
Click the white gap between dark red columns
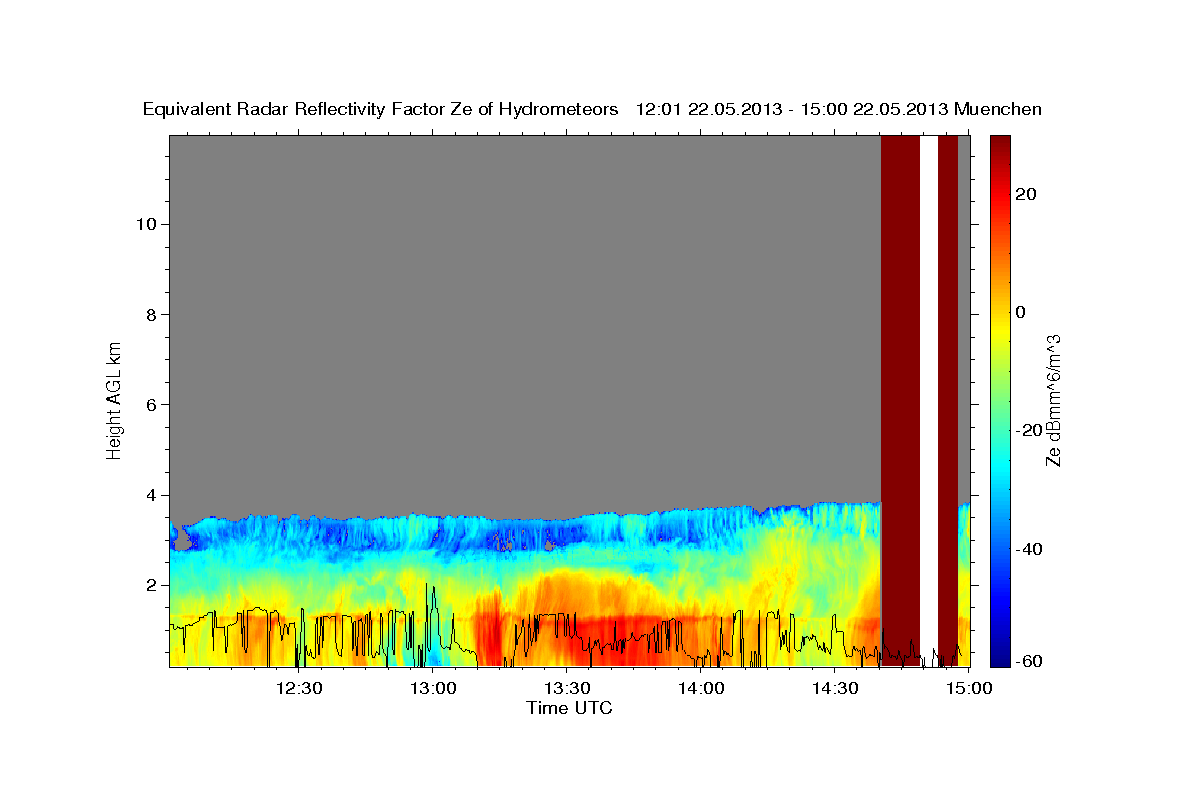[x=928, y=400]
